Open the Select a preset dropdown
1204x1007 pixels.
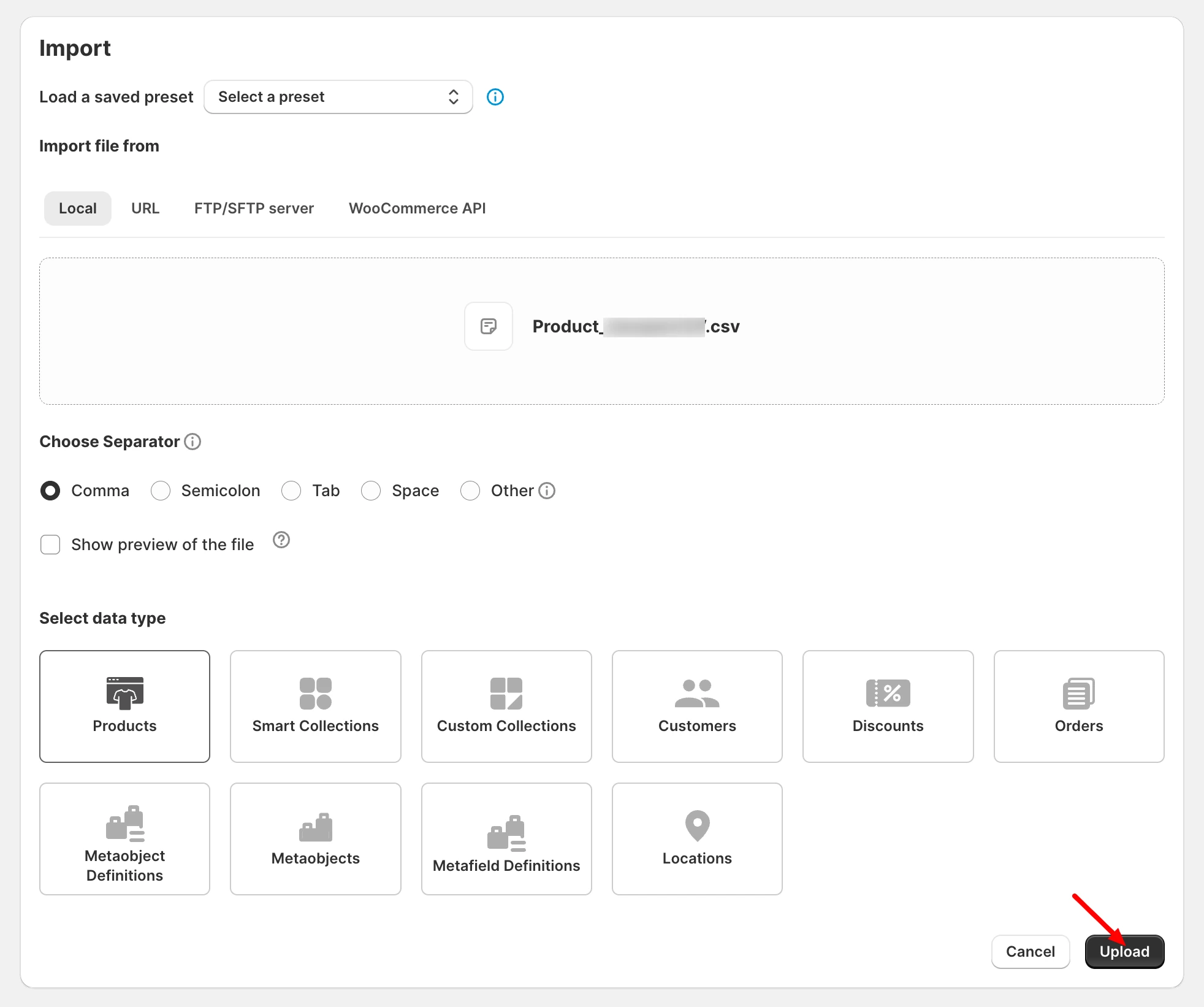point(338,97)
